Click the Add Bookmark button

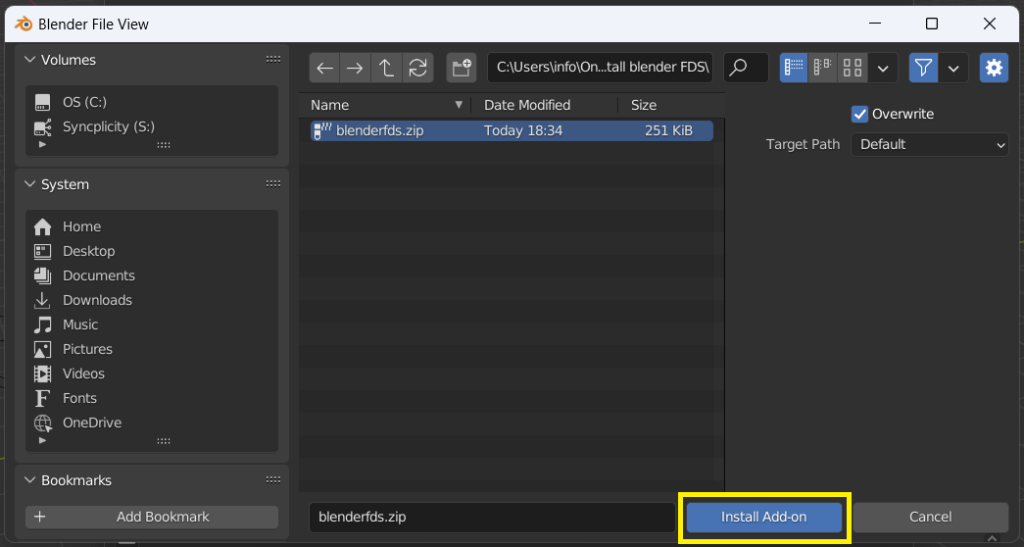(x=152, y=517)
